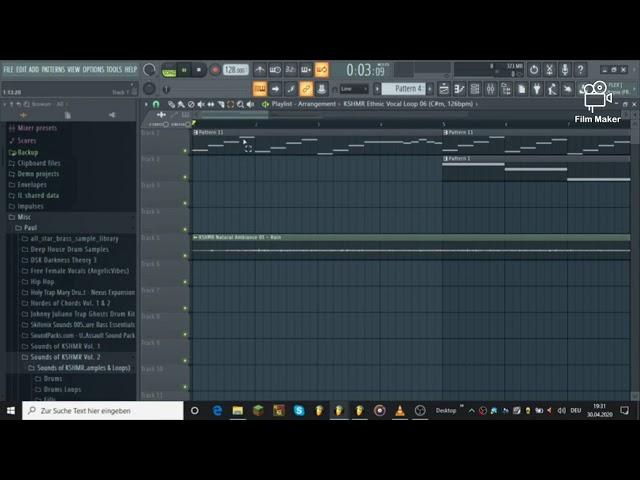Viewport: 640px width, 480px height.
Task: Click the undo history circular arrow icon
Action: tap(534, 70)
